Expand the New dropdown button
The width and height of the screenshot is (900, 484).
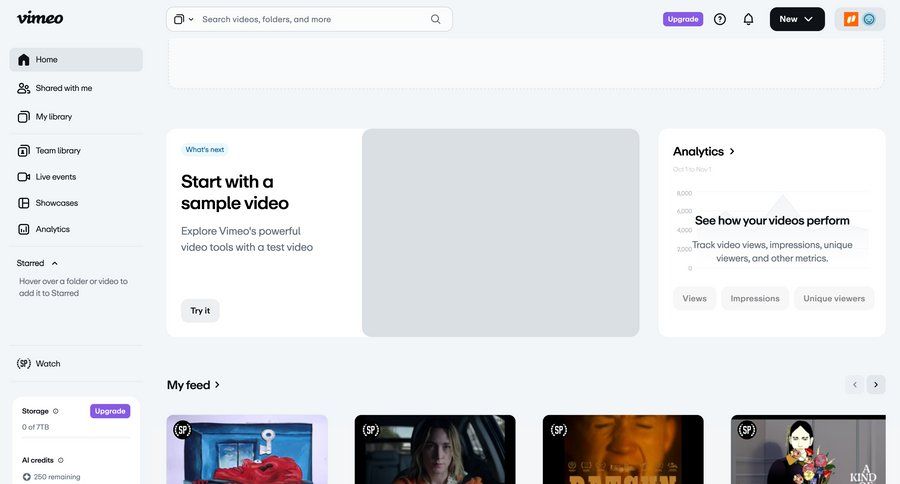(797, 19)
